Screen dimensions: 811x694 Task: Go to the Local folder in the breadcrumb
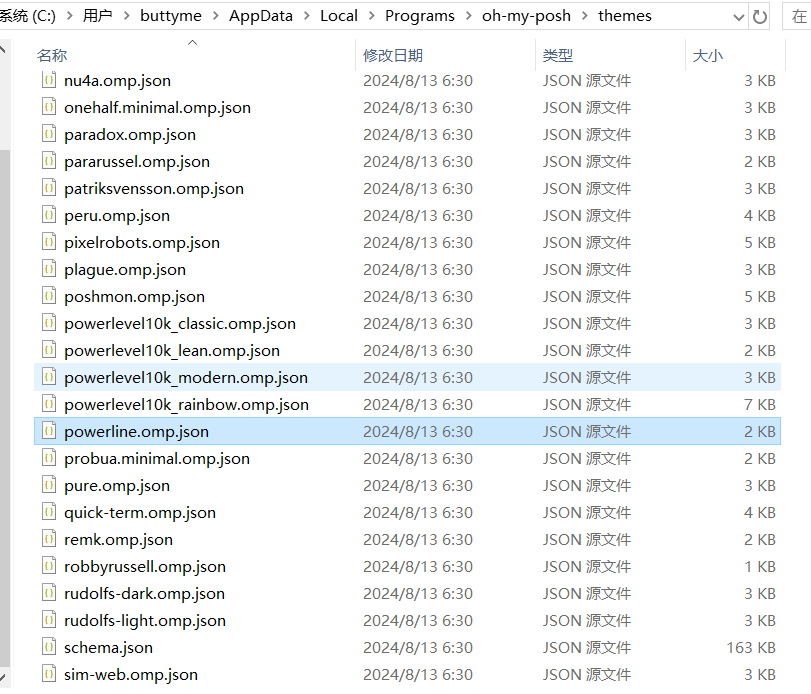[338, 16]
